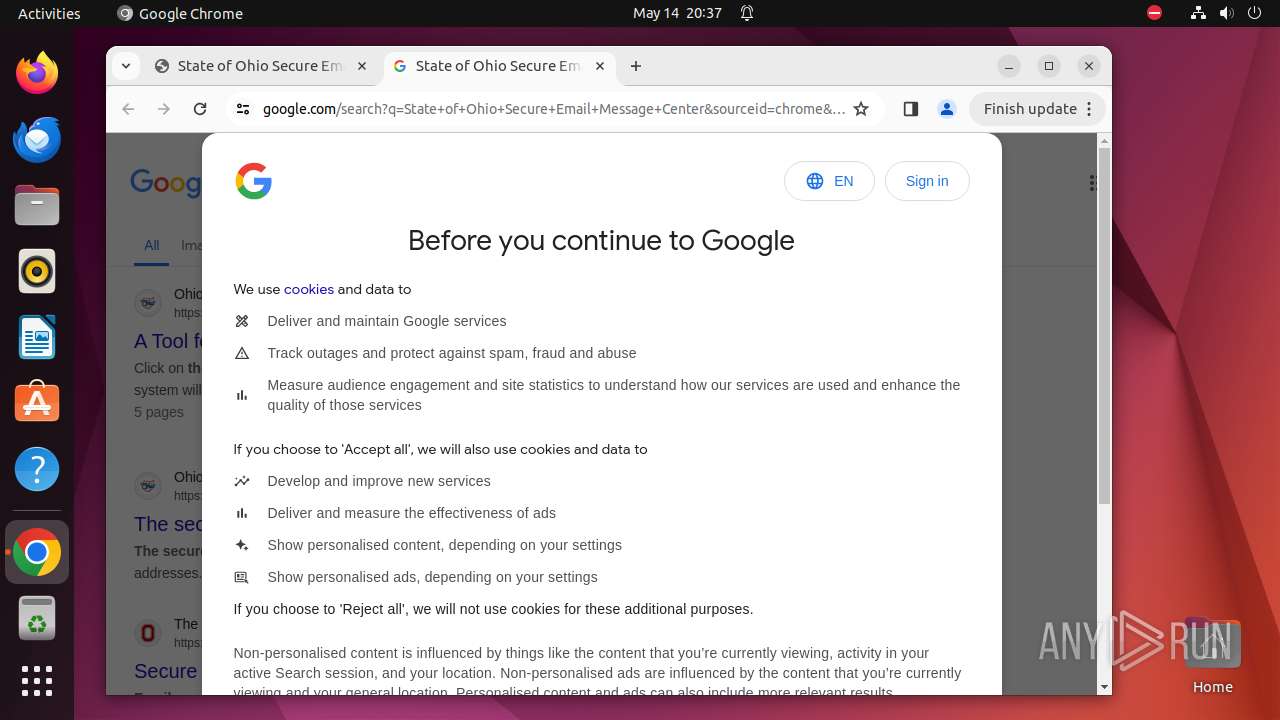1280x720 pixels.
Task: Toggle the Chrome side panel
Action: click(x=910, y=109)
